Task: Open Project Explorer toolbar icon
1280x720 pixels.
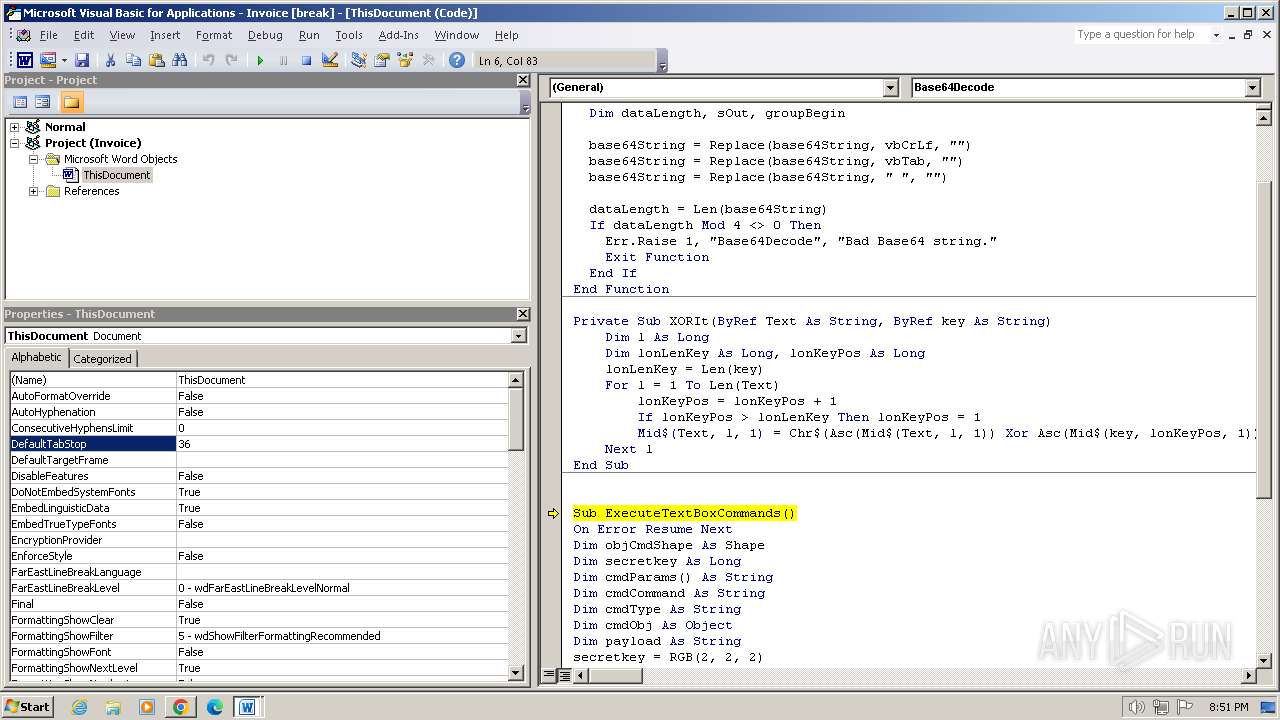Action: point(358,61)
